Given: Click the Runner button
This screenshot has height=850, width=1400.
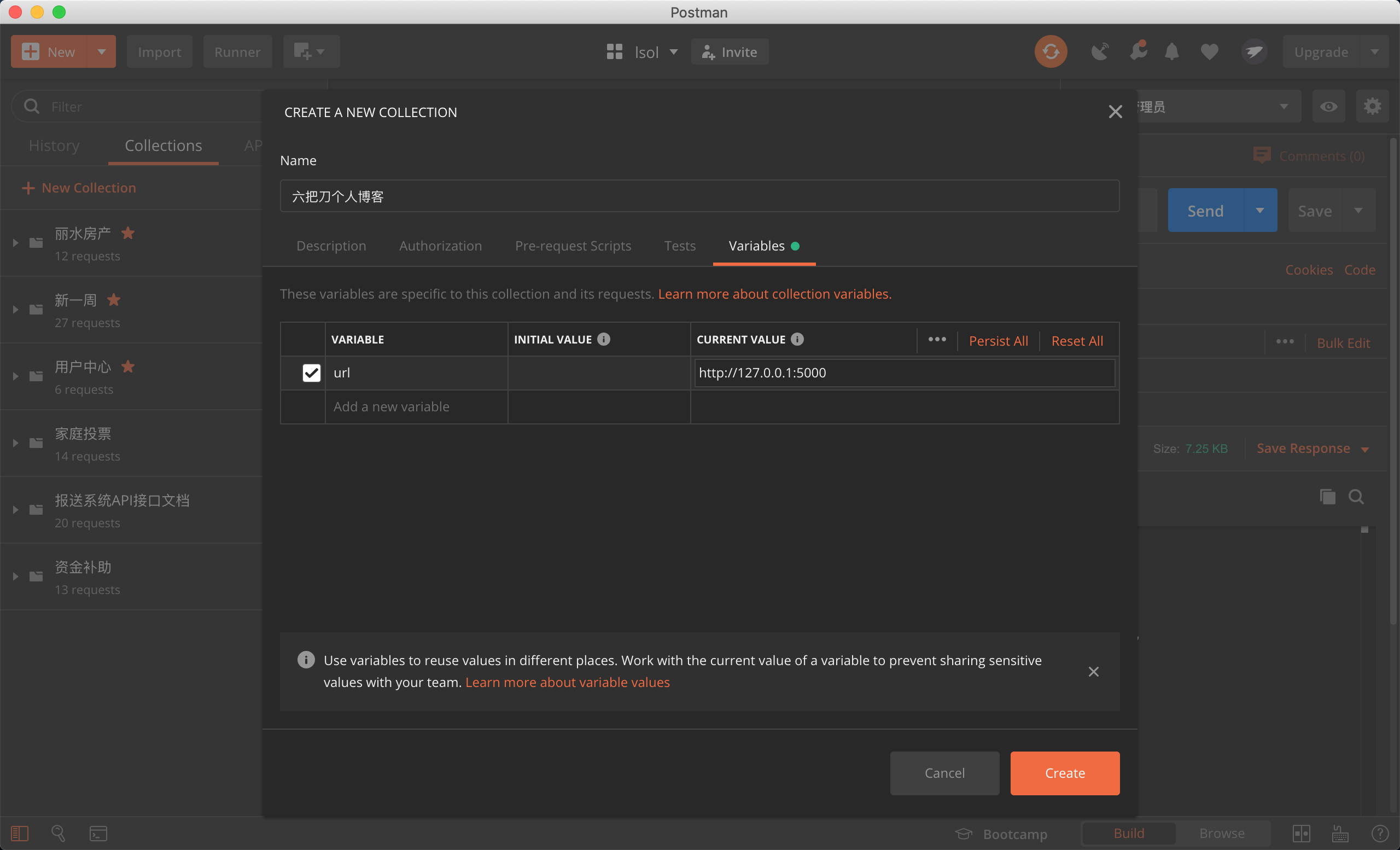Looking at the screenshot, I should click(237, 52).
